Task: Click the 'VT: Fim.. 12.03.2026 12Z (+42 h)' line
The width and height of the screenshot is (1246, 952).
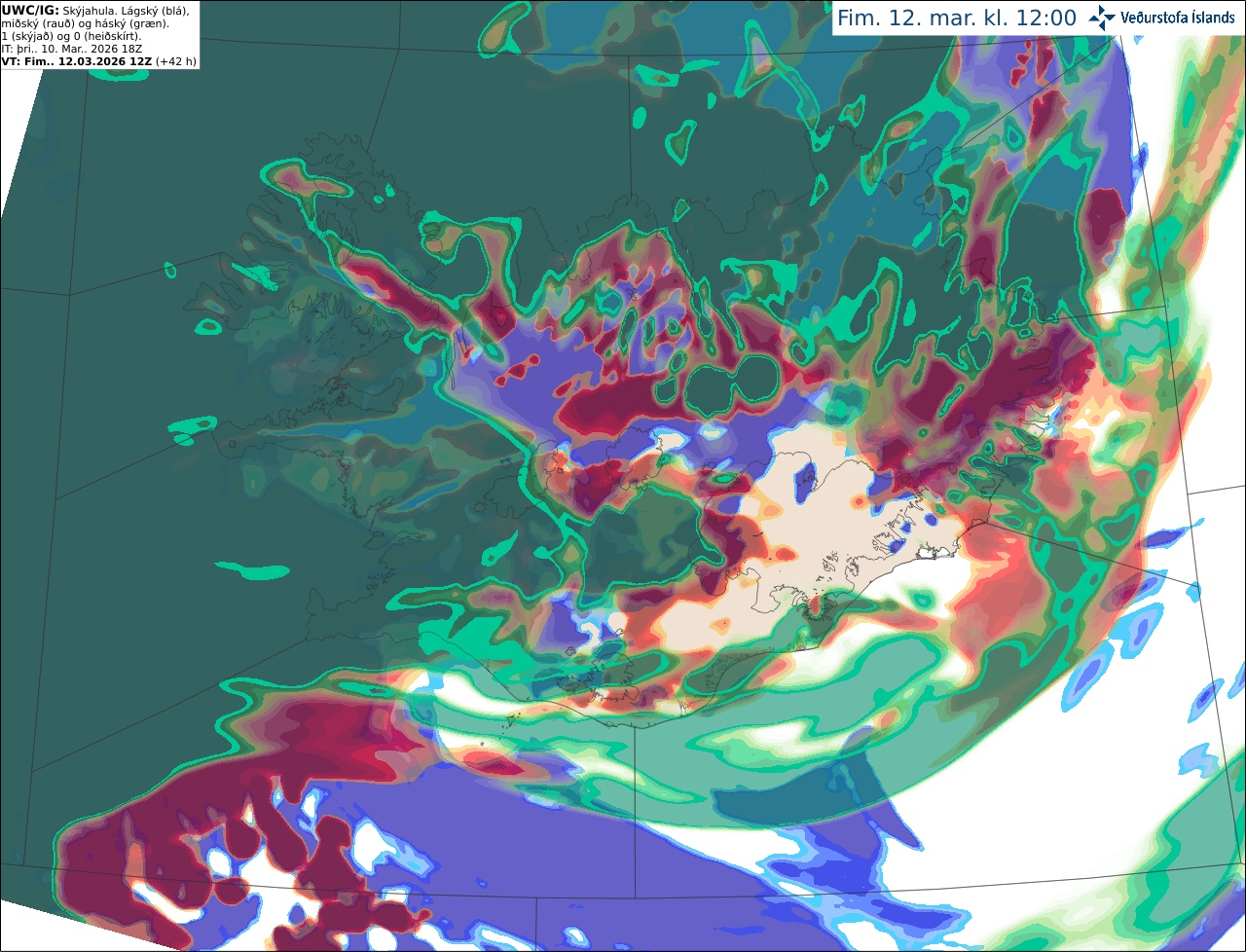Action: (99, 60)
